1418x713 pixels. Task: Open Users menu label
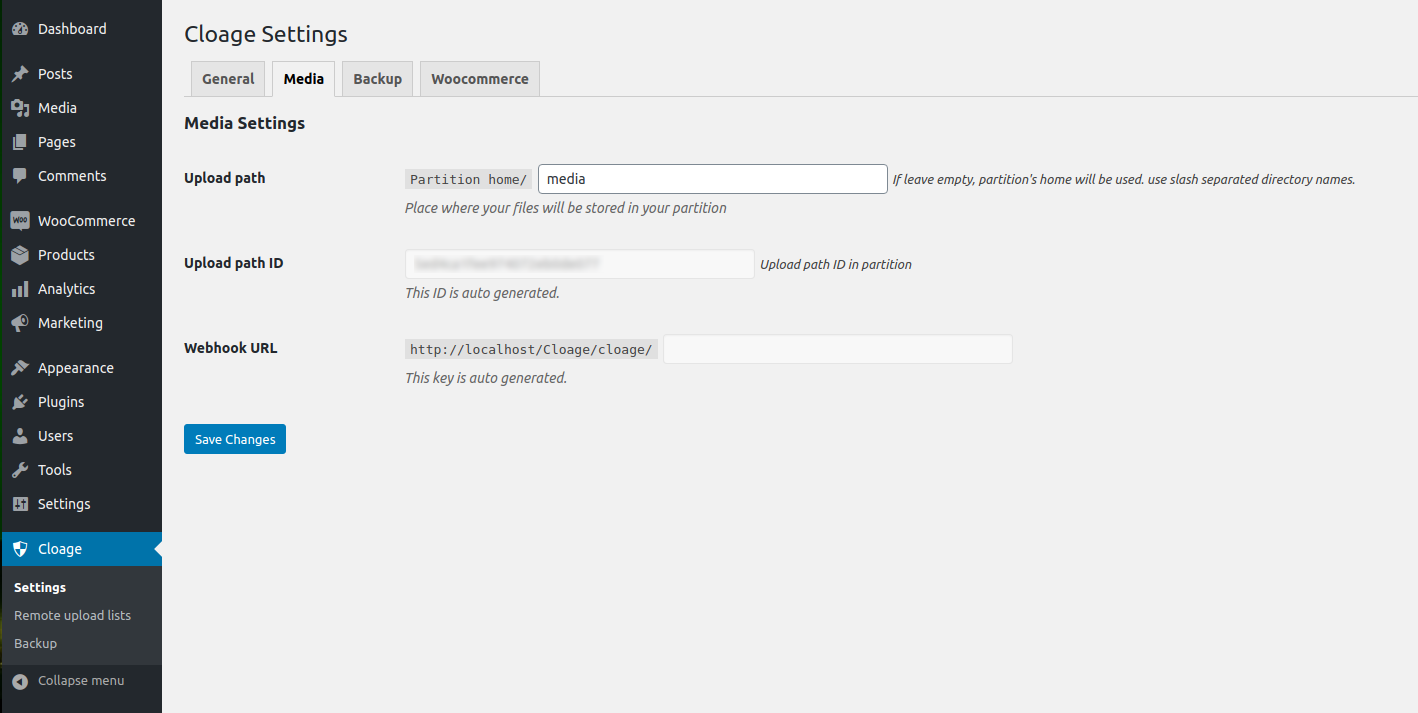pos(56,436)
